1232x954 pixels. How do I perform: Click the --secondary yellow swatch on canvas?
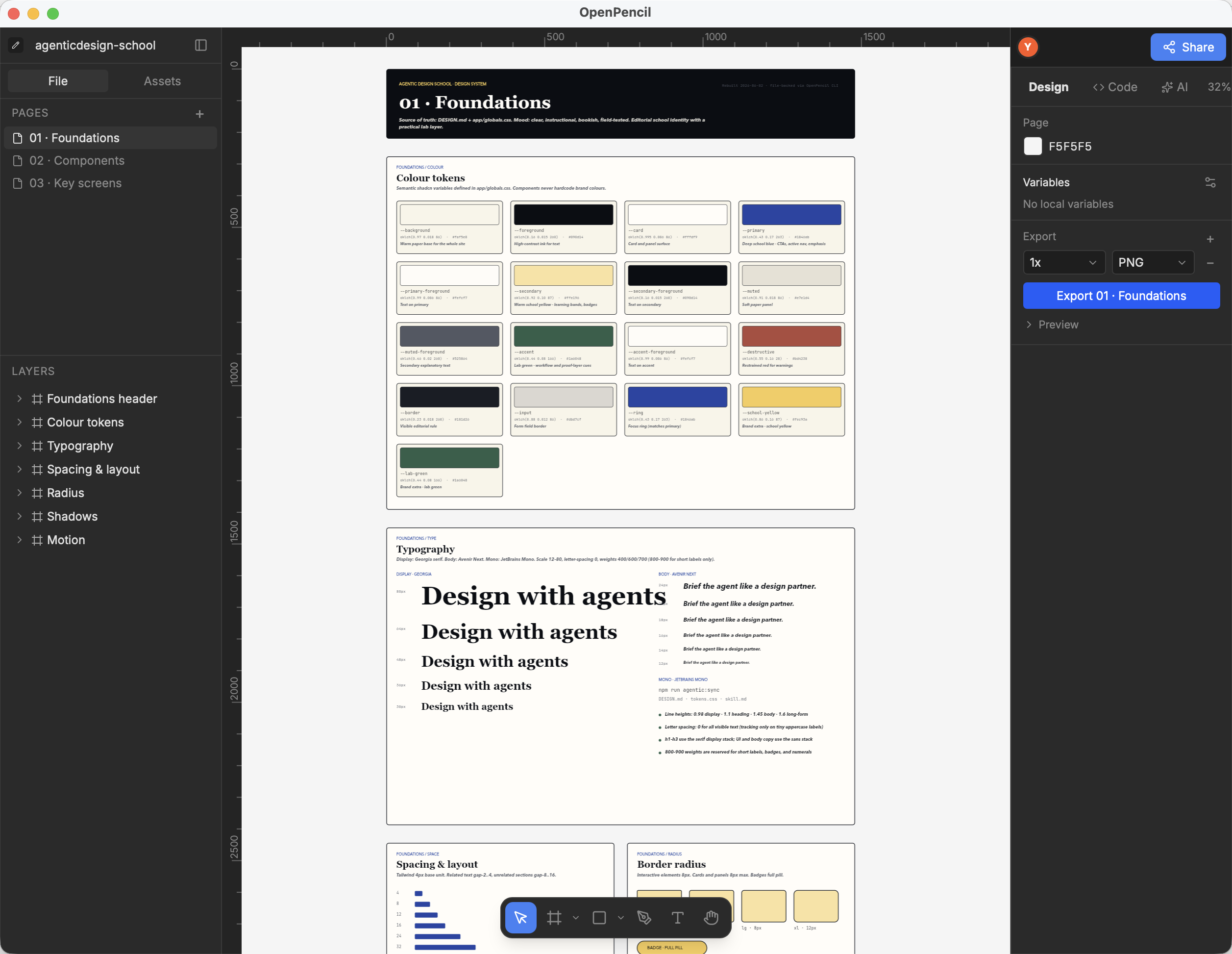point(563,276)
